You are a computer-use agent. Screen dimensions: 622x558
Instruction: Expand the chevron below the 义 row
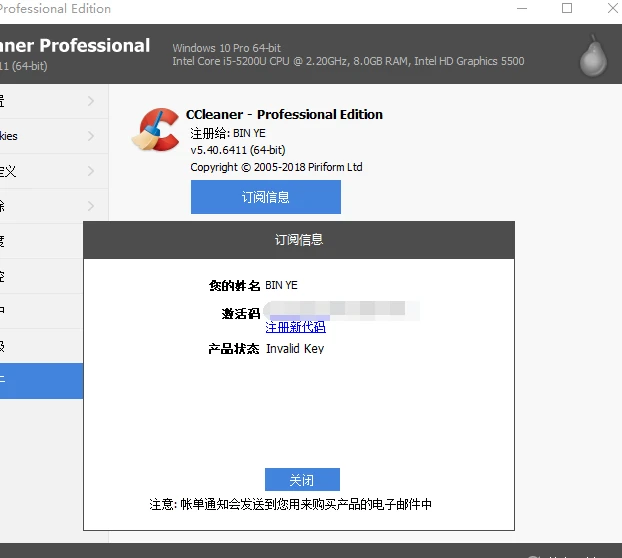coord(91,206)
